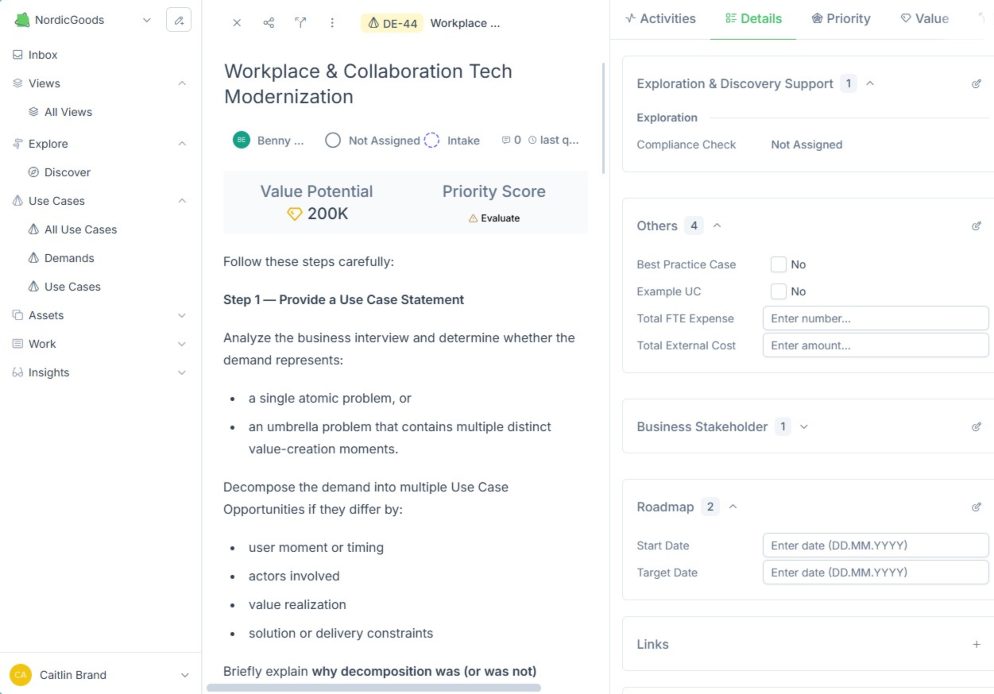Expand the Assets sidebar section
The width and height of the screenshot is (994, 694).
182,316
